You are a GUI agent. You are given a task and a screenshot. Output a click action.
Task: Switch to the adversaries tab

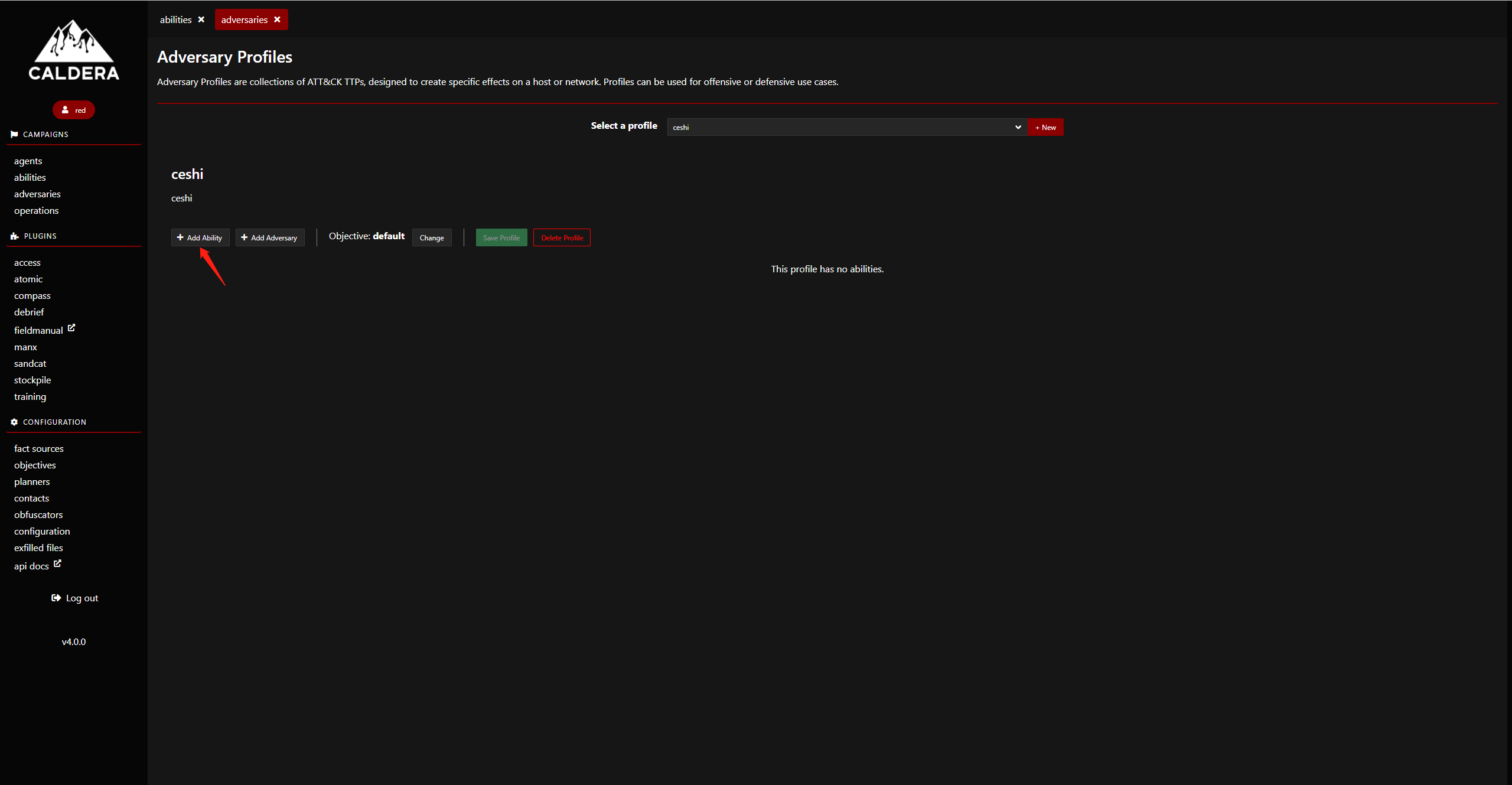click(x=244, y=19)
